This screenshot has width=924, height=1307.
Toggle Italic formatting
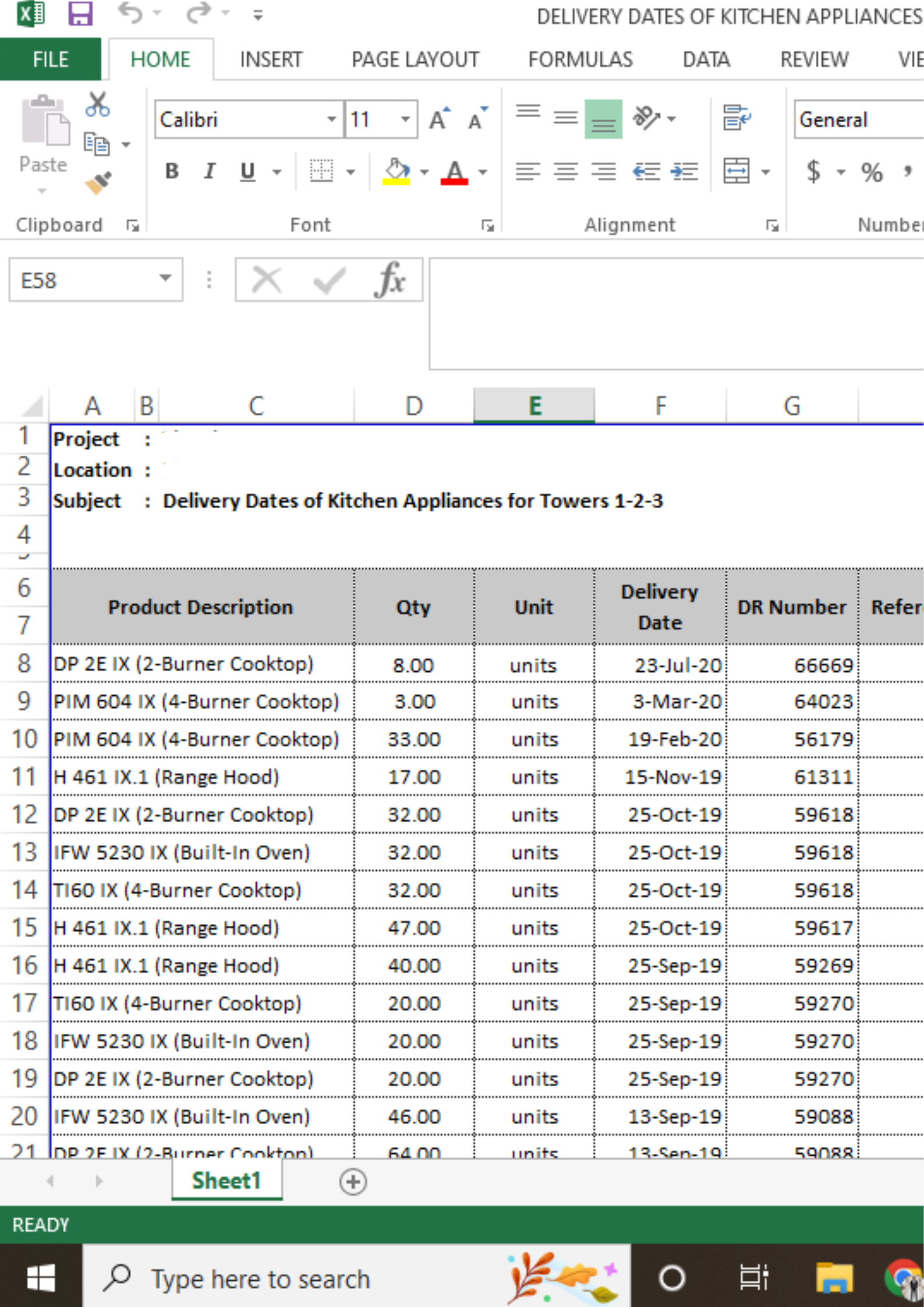(x=210, y=172)
